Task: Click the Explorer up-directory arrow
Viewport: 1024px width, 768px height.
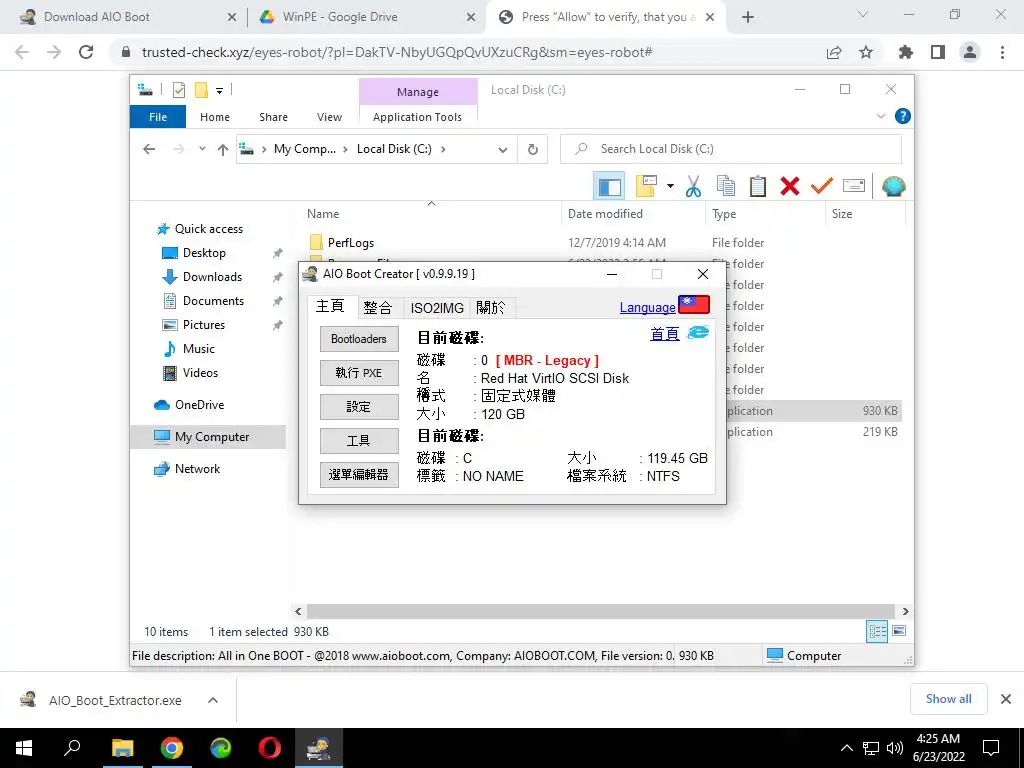Action: [x=223, y=150]
